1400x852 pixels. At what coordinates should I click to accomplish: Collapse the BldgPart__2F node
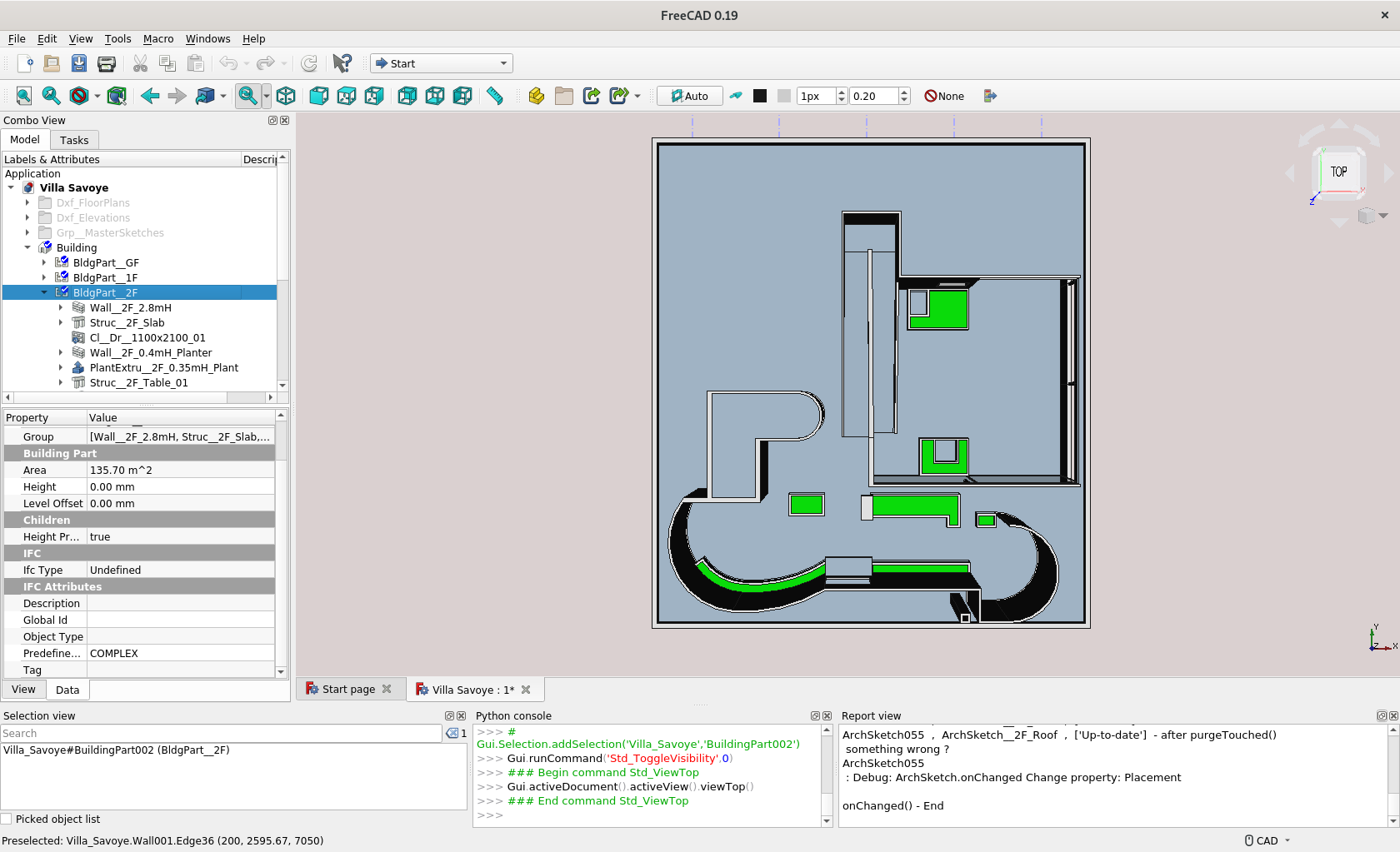pos(44,292)
